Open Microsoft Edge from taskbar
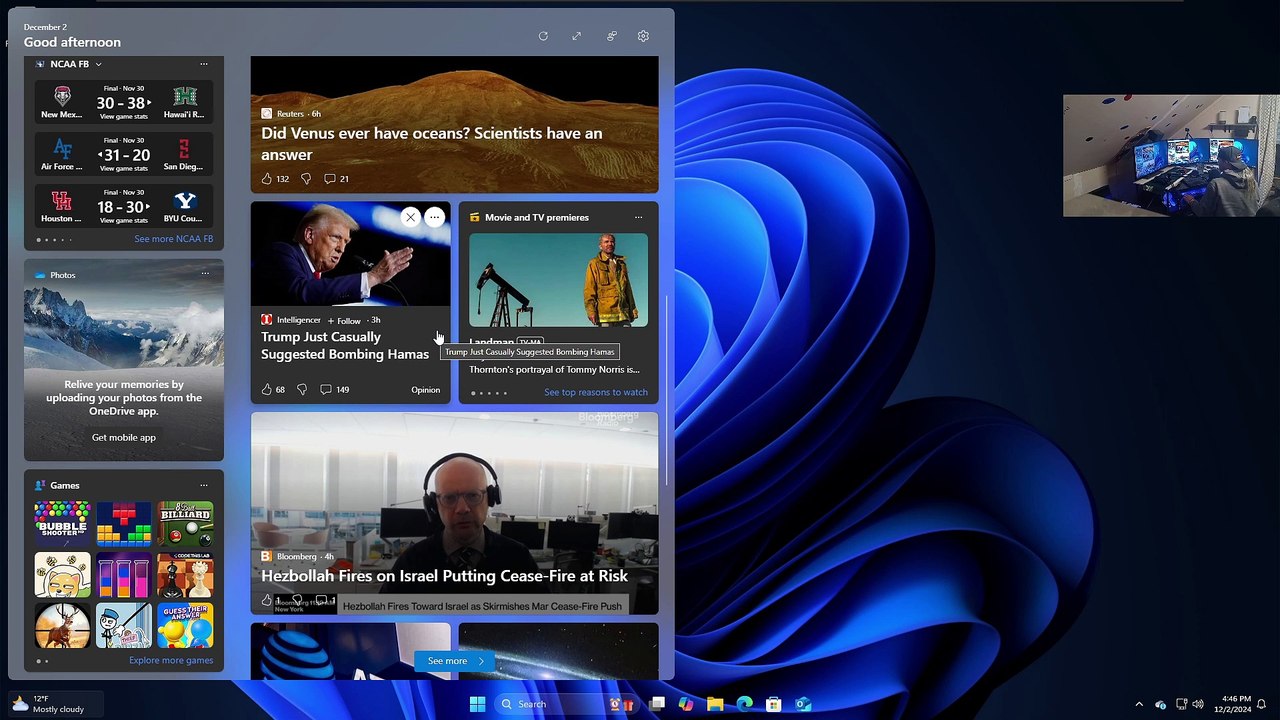The image size is (1280, 720). (744, 704)
